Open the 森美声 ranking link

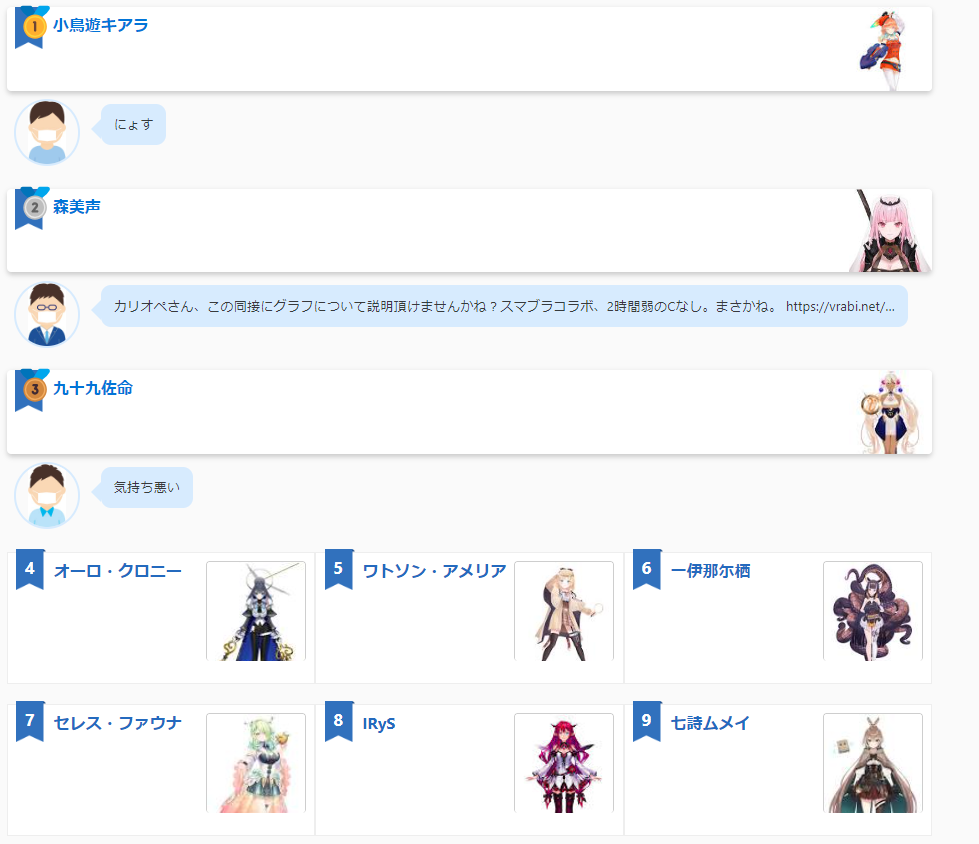click(x=77, y=207)
